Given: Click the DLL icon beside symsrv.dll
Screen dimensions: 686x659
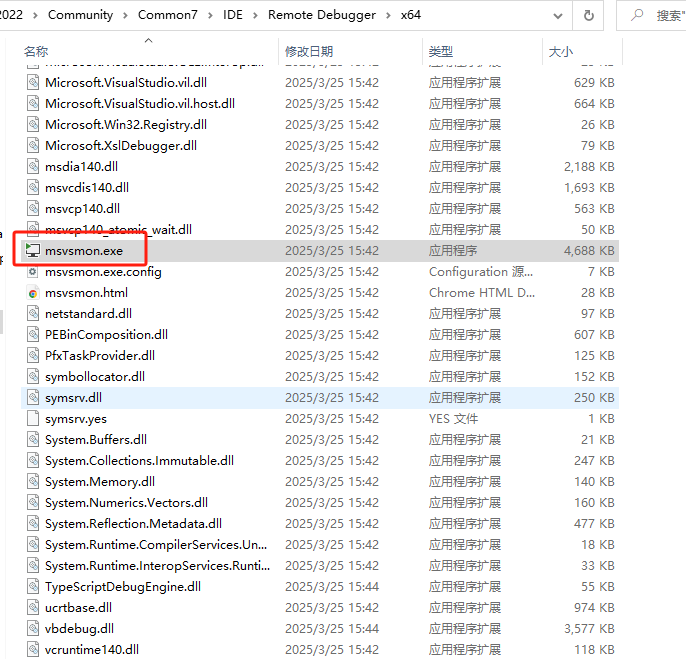Looking at the screenshot, I should pyautogui.click(x=33, y=397).
